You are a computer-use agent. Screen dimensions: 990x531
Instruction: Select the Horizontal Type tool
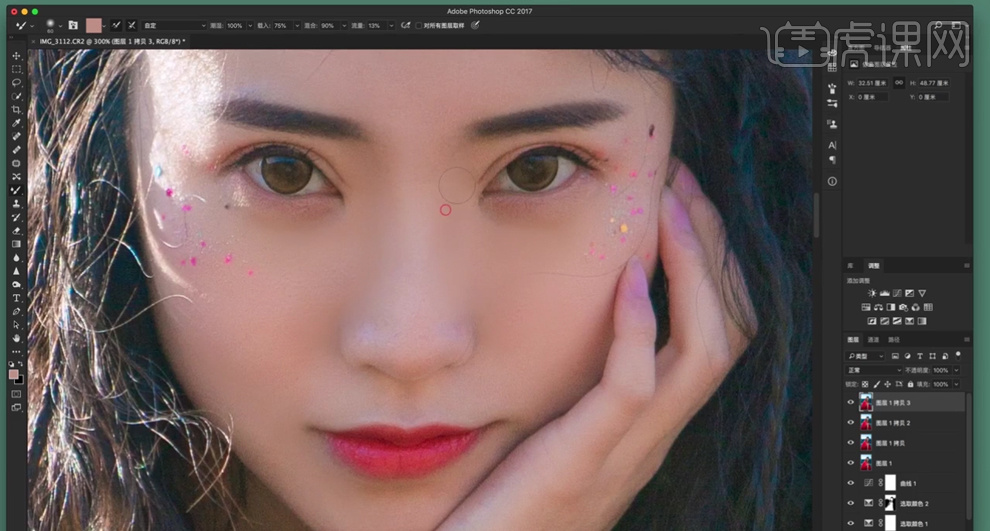click(x=16, y=298)
